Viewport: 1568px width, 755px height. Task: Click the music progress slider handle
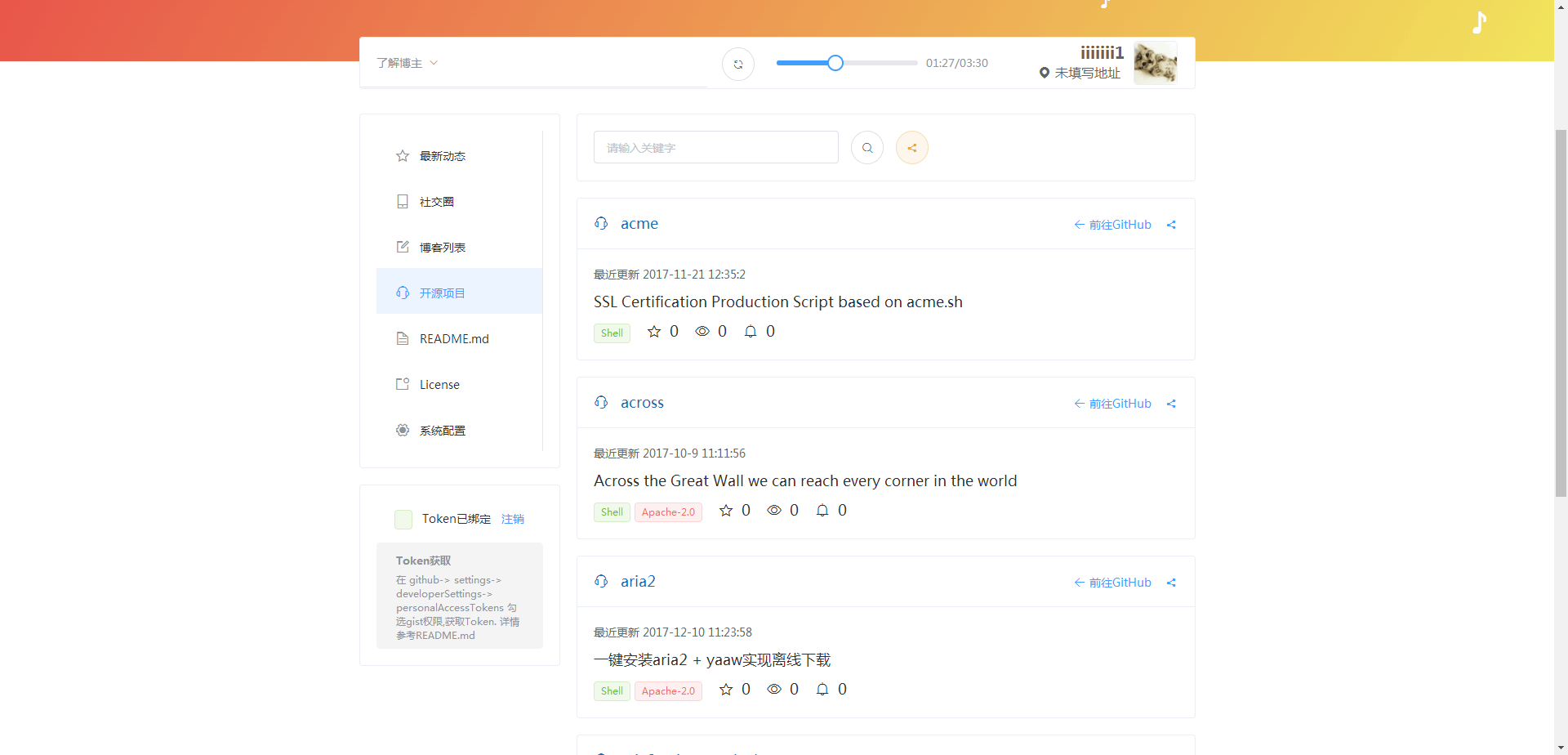(x=835, y=63)
